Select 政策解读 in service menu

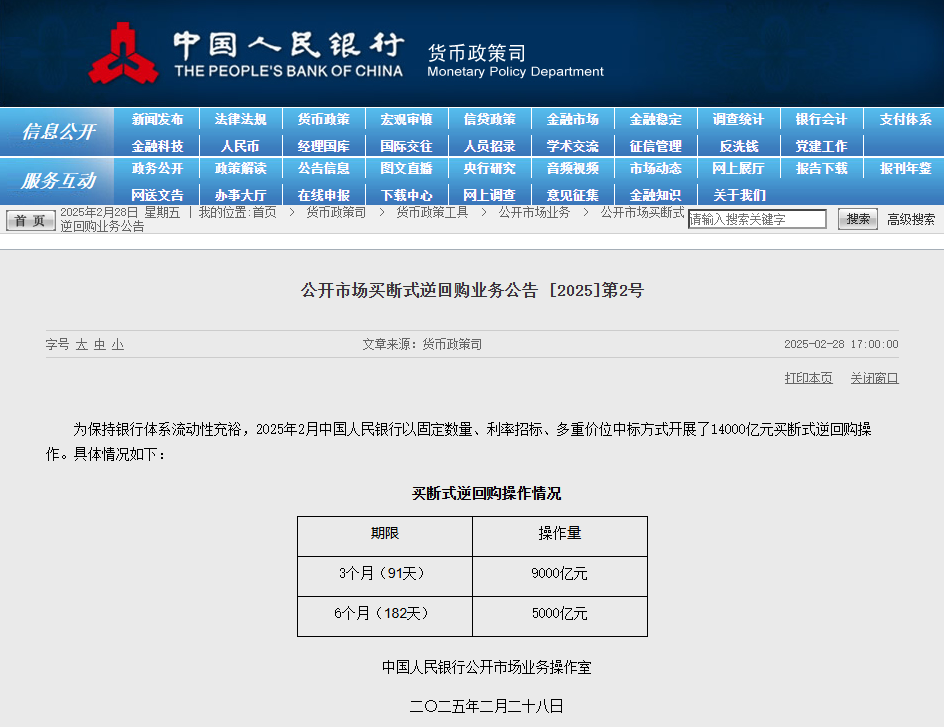(240, 169)
